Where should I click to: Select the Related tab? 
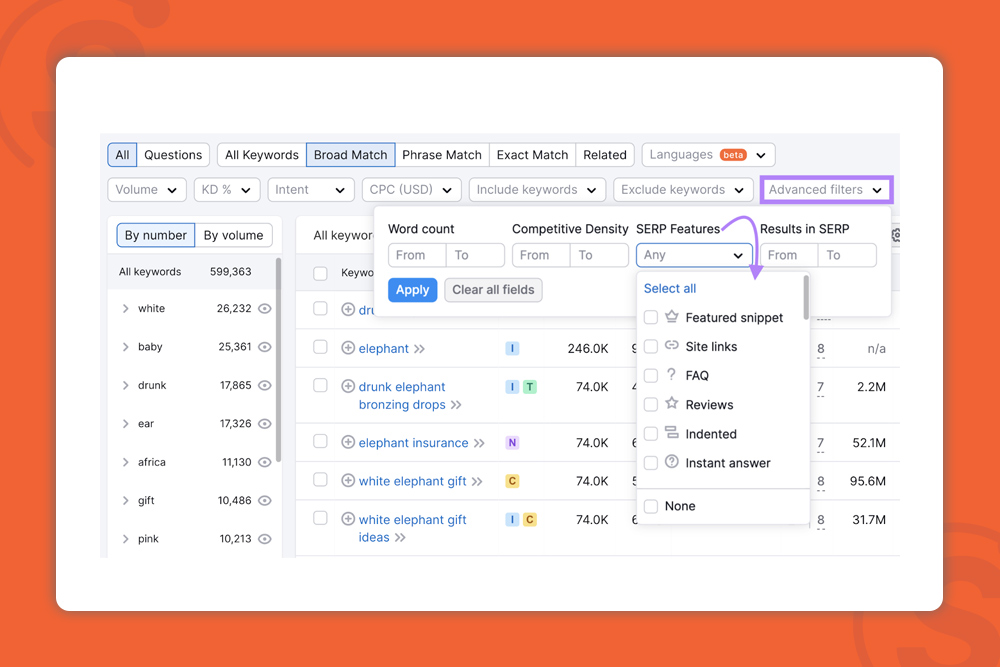click(605, 155)
